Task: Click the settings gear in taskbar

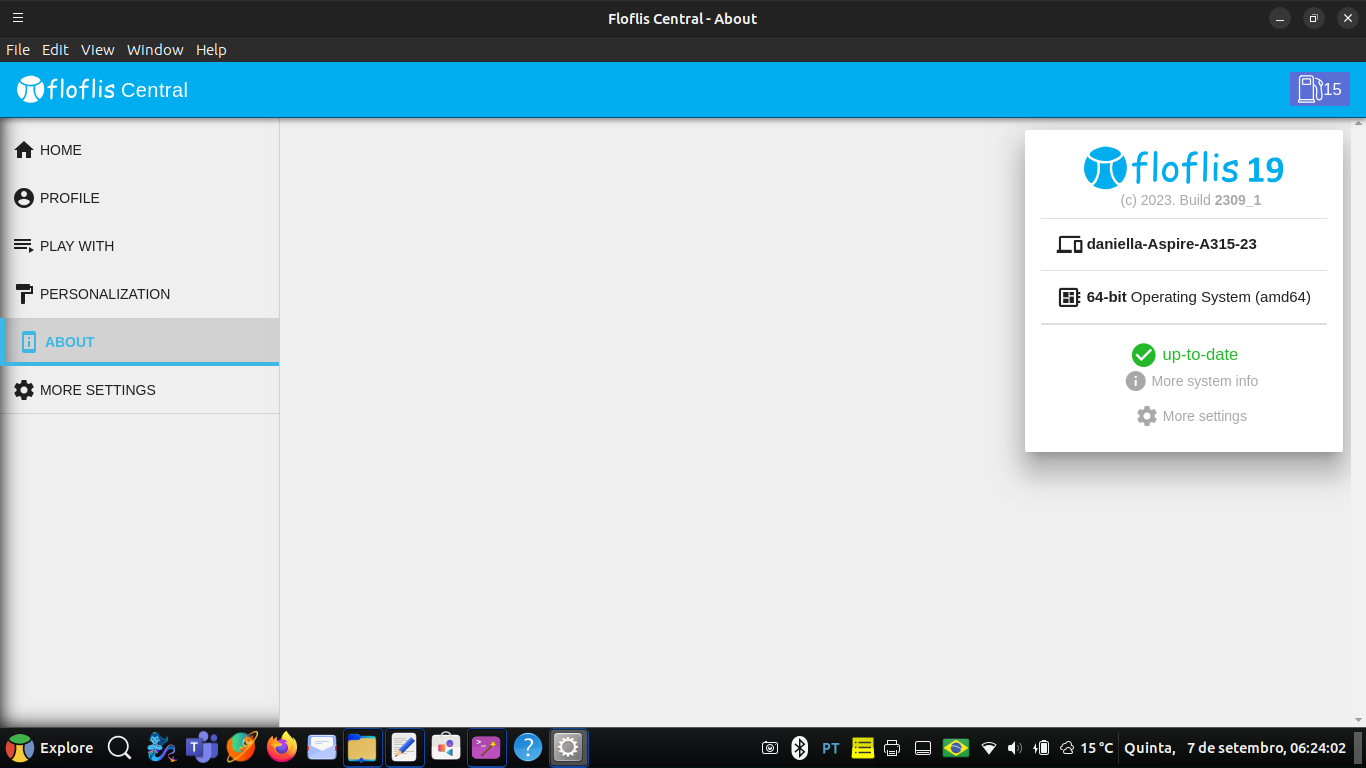Action: tap(568, 747)
